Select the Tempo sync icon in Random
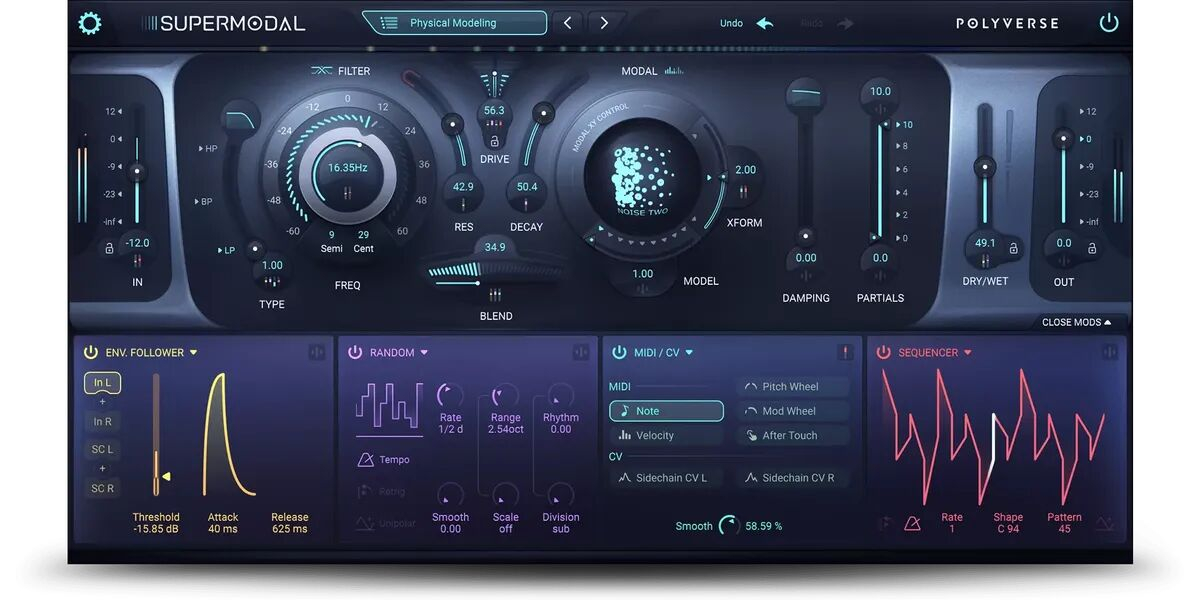Viewport: 1200px width, 600px height. 366,459
